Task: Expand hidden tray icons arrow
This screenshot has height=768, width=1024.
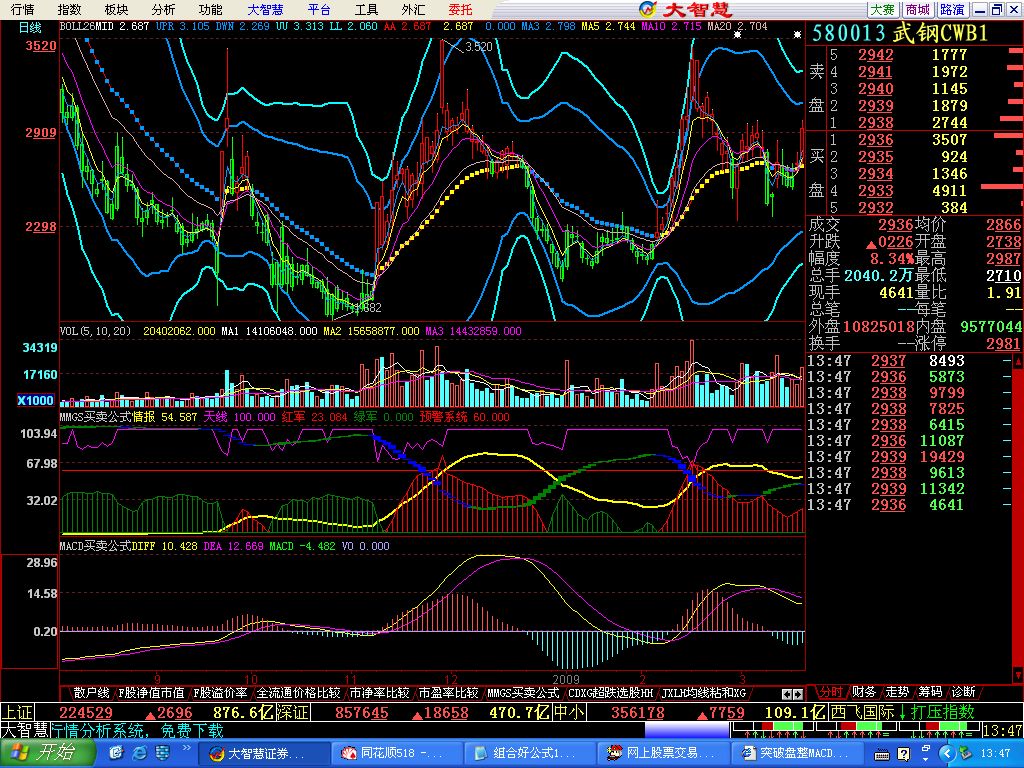Action: click(x=948, y=755)
